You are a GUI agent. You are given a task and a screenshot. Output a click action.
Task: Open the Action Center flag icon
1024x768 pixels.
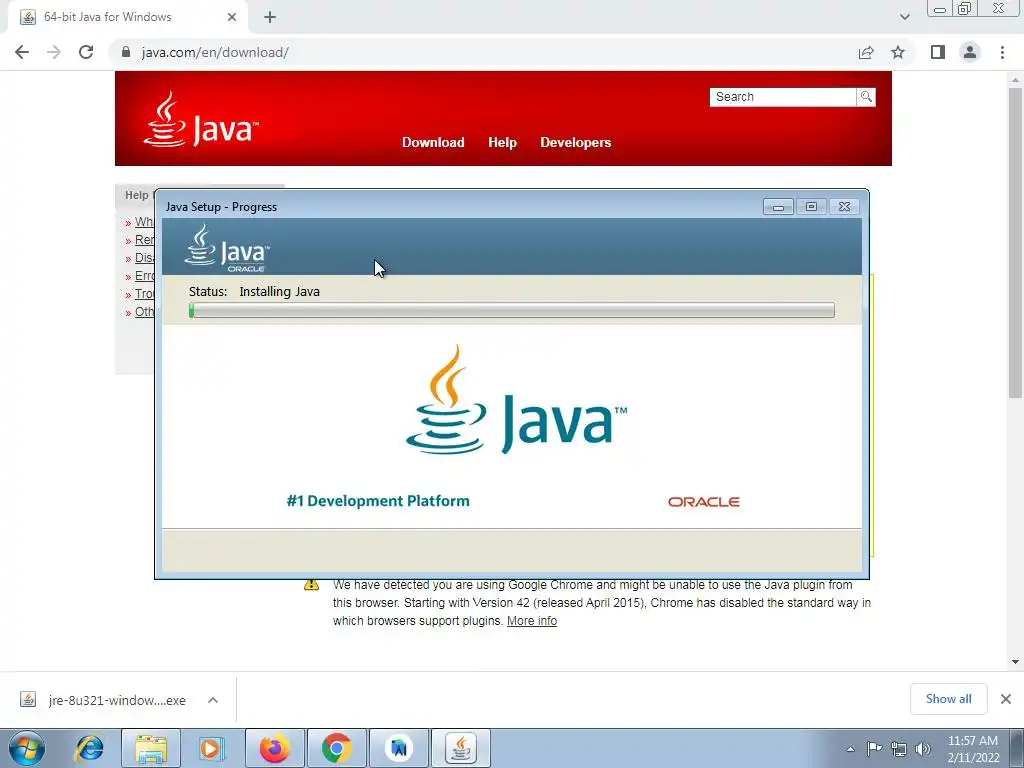(x=874, y=749)
